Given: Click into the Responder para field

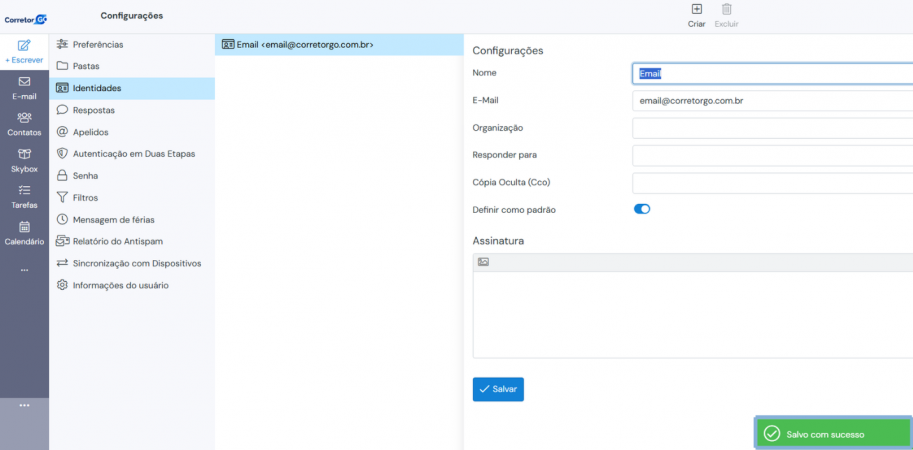Looking at the screenshot, I should point(772,155).
